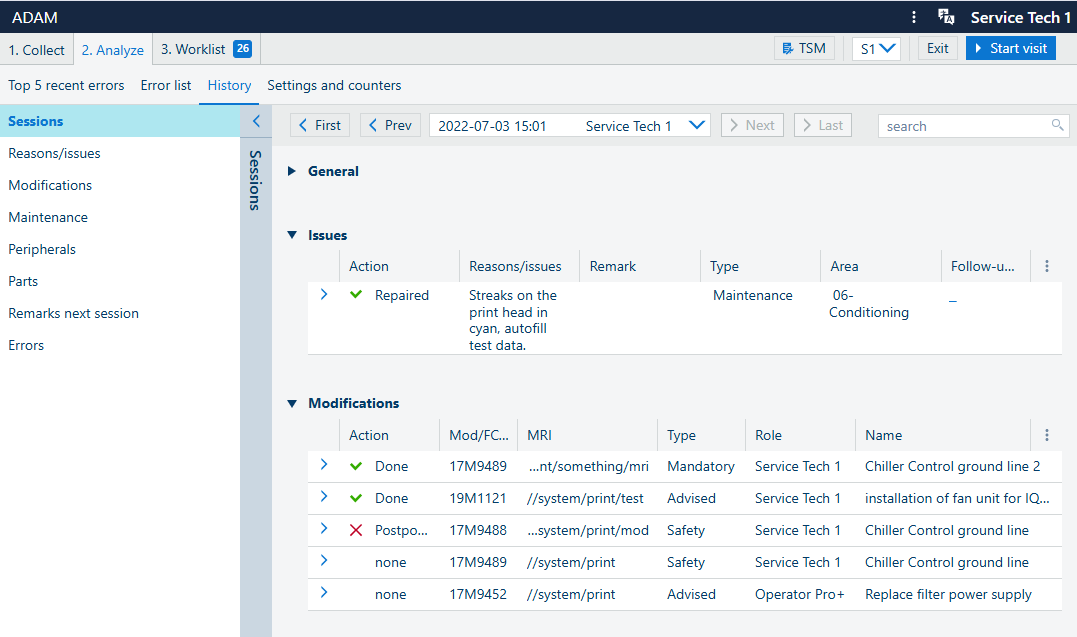Select Peripherals in the left sidebar
The image size is (1077, 637).
[x=42, y=249]
